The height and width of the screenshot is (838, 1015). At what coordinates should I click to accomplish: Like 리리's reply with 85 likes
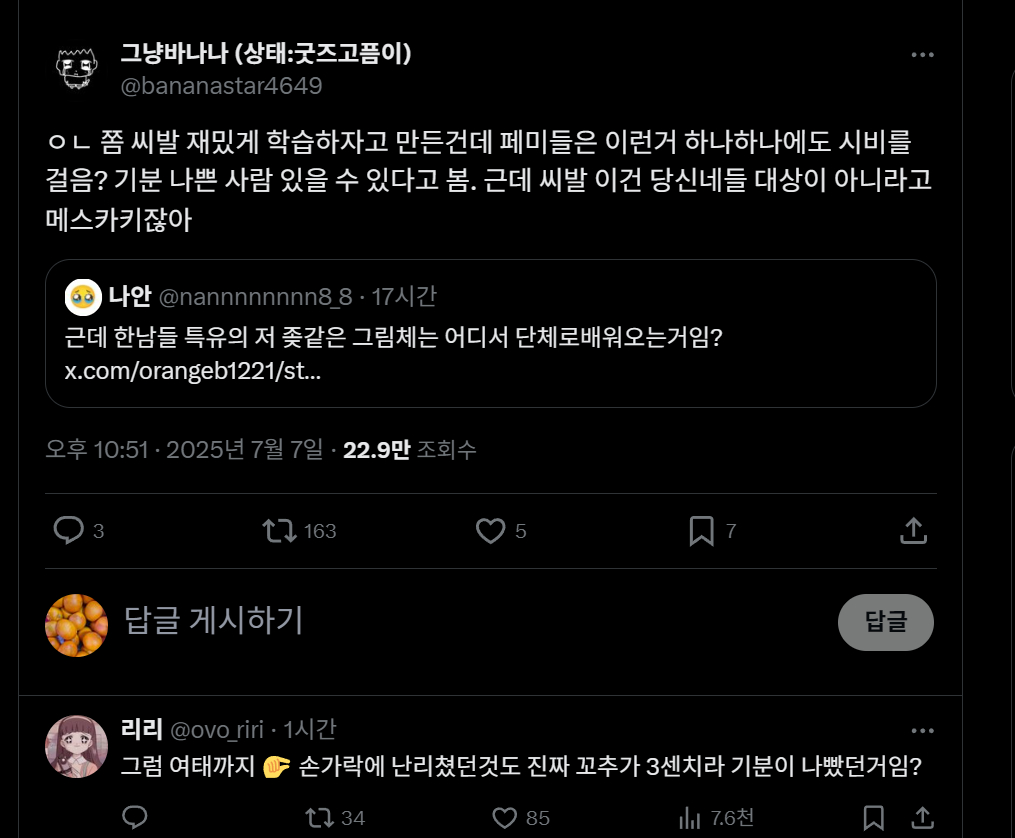coord(505,818)
